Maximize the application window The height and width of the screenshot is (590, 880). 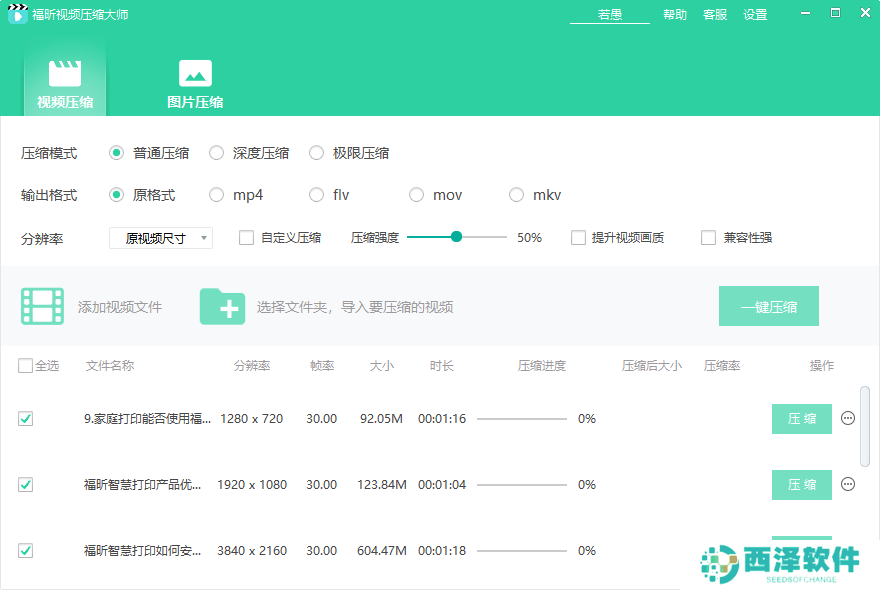point(835,13)
